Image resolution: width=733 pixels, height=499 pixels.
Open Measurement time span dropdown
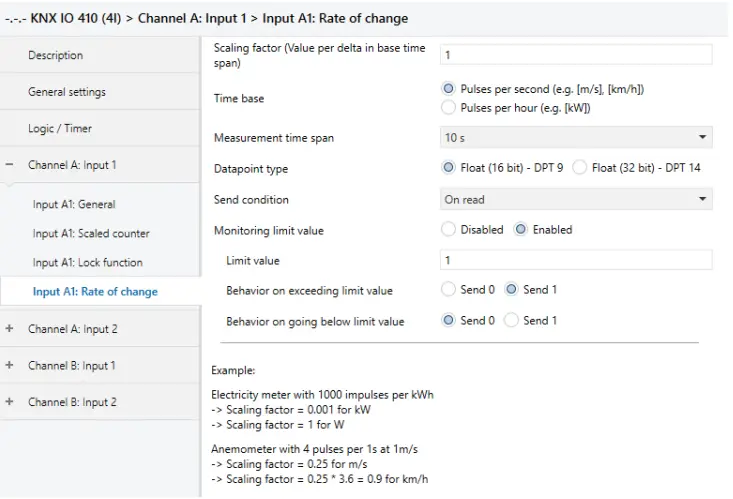(x=576, y=137)
